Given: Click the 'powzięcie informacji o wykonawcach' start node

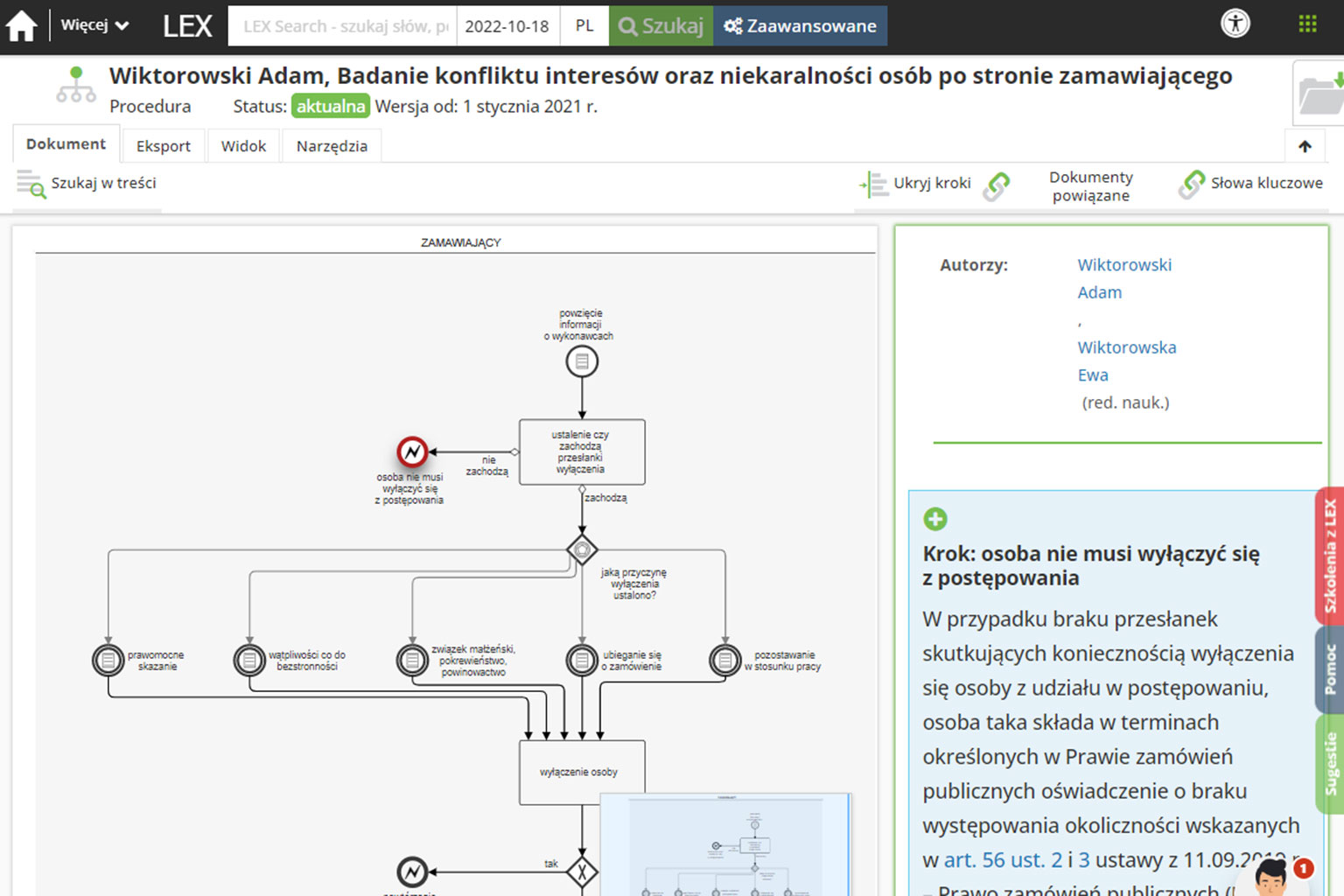Looking at the screenshot, I should [582, 361].
